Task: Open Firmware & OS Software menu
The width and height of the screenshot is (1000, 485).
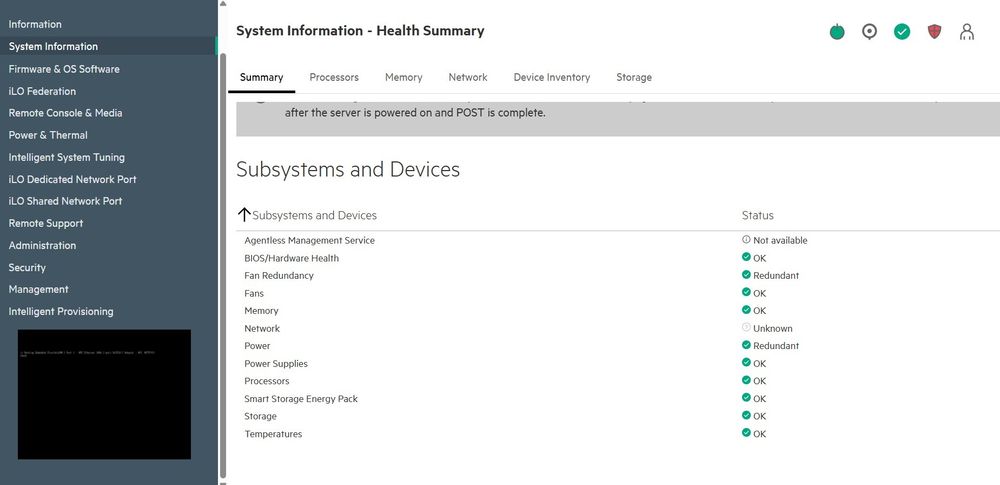Action: coord(64,69)
